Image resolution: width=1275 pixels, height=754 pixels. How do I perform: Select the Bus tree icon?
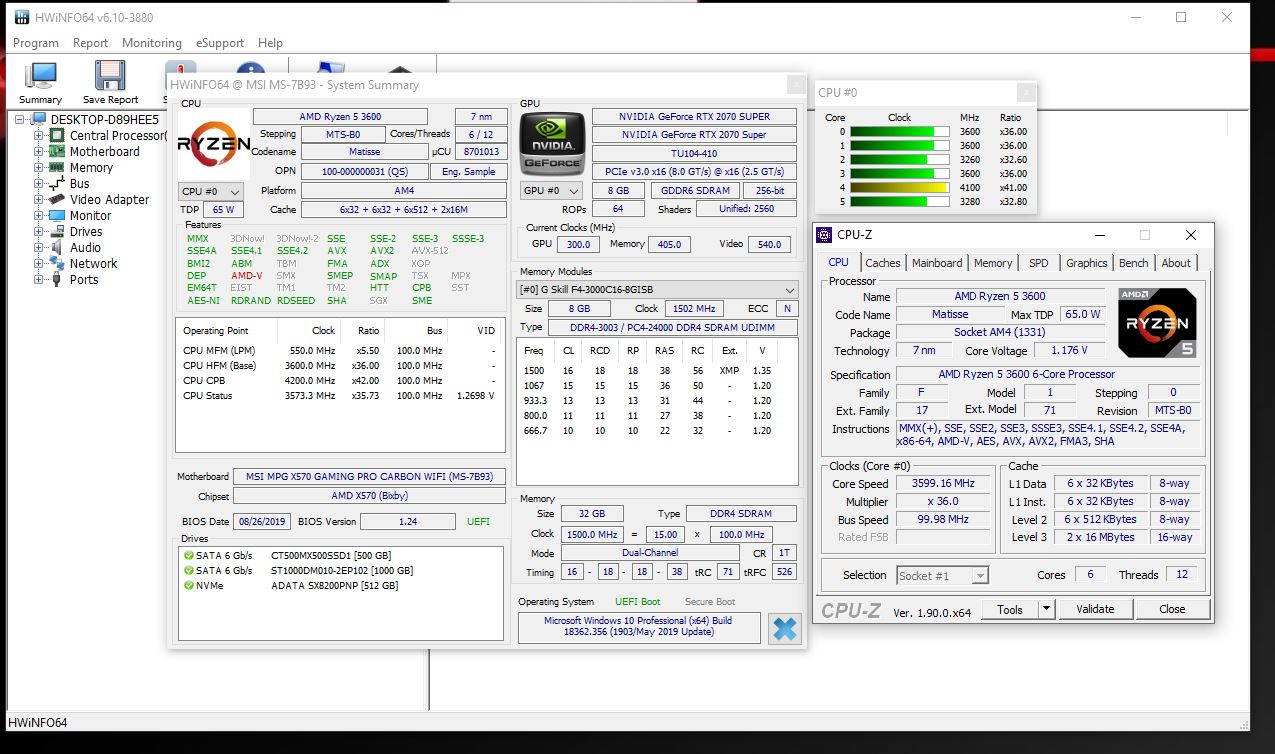[x=58, y=183]
